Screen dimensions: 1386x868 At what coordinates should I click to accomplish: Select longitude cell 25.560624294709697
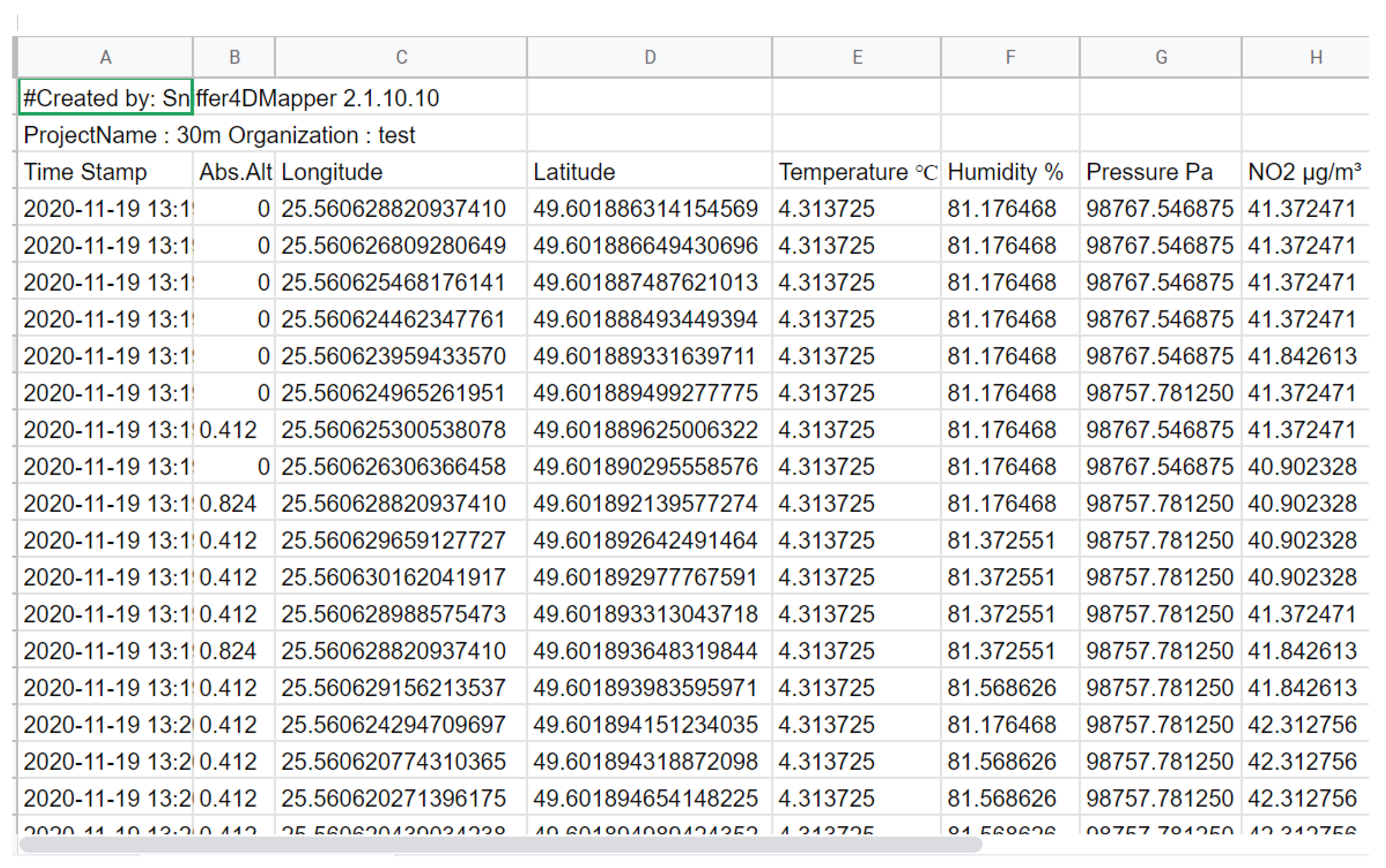tap(401, 724)
